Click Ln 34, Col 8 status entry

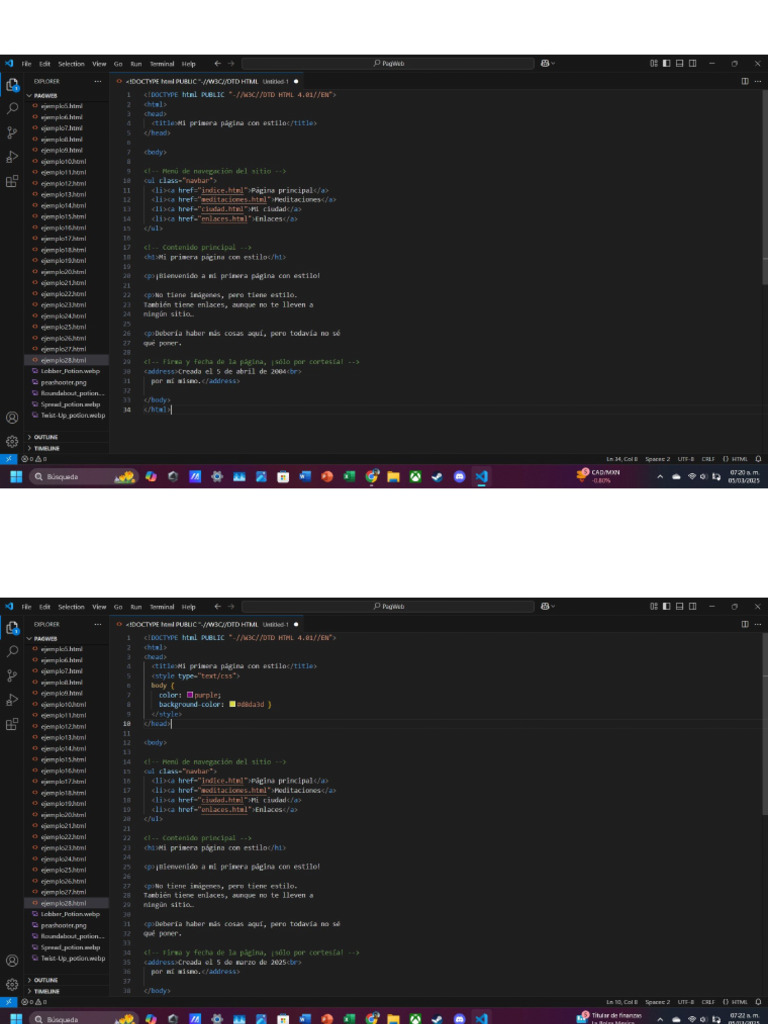(x=622, y=458)
